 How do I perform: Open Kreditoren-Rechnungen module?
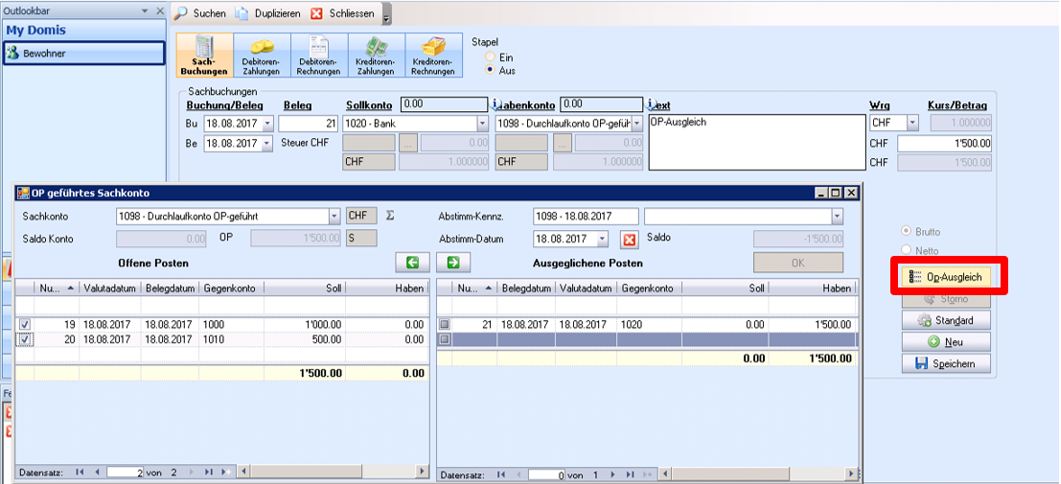[433, 56]
